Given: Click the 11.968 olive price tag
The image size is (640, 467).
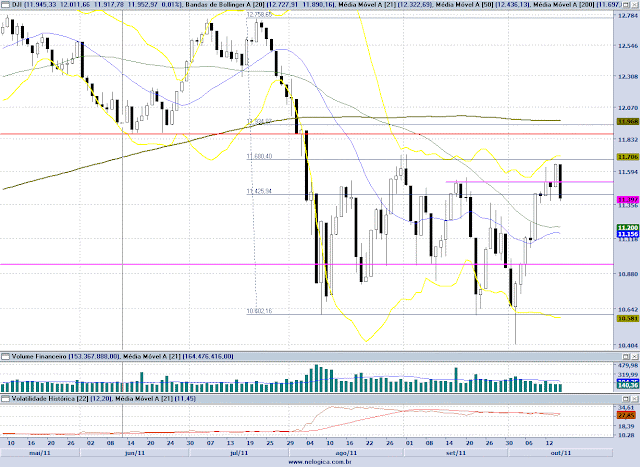Looking at the screenshot, I should (x=628, y=122).
